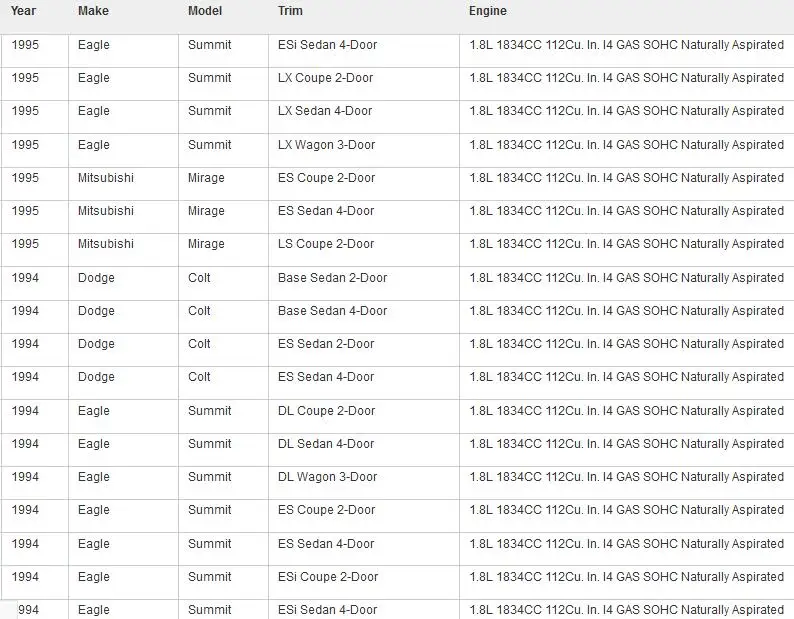Click the year 1995 in the LX Wagon 3-Door row
Image resolution: width=794 pixels, height=619 pixels.
pyautogui.click(x=25, y=144)
